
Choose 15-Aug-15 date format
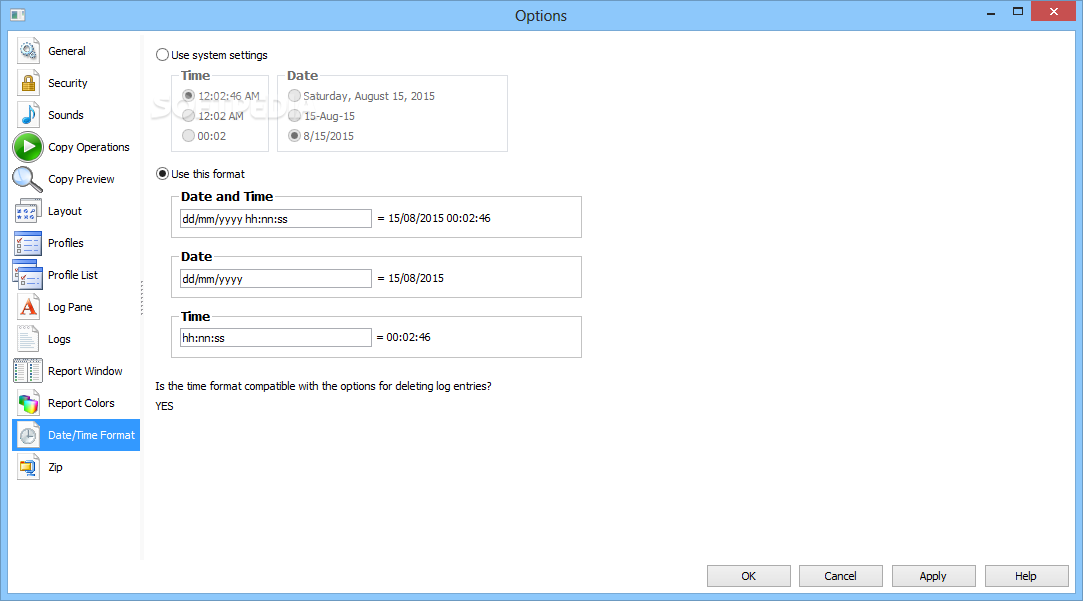[321, 116]
